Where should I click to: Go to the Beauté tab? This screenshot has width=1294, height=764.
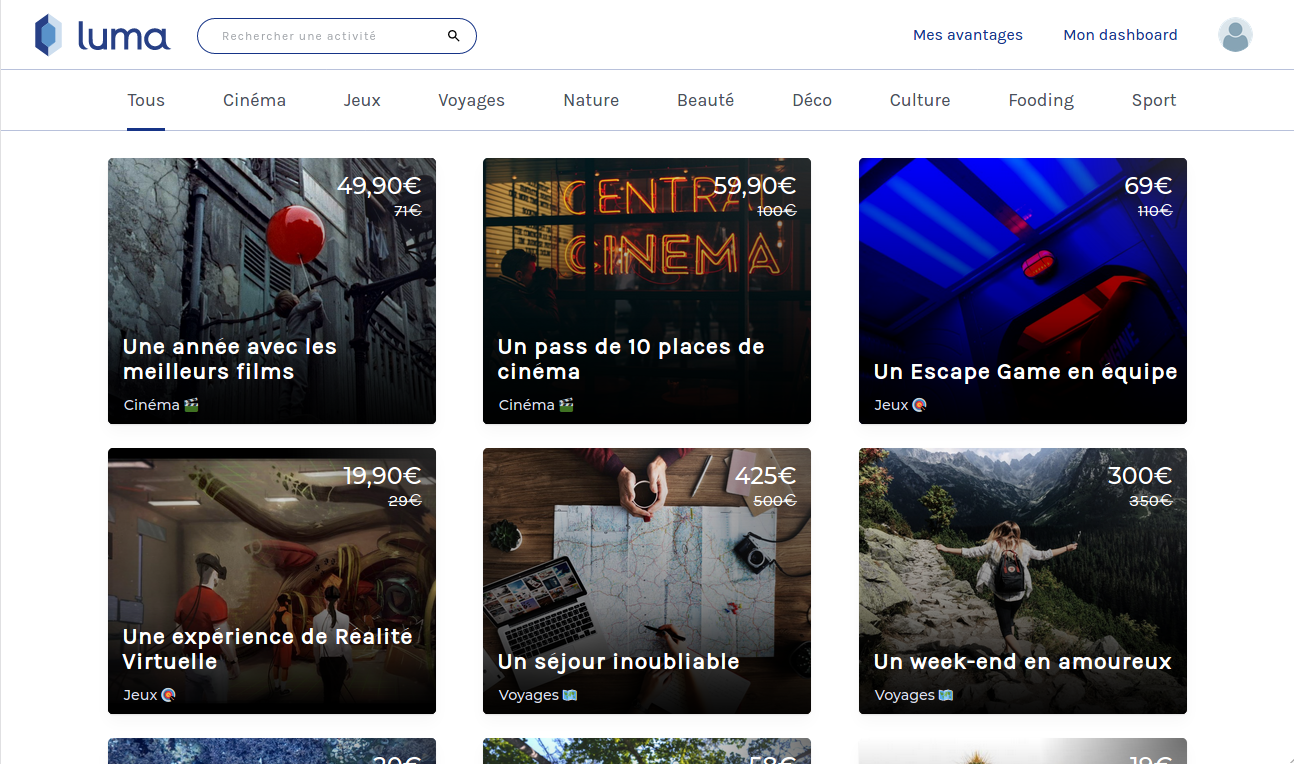(706, 100)
